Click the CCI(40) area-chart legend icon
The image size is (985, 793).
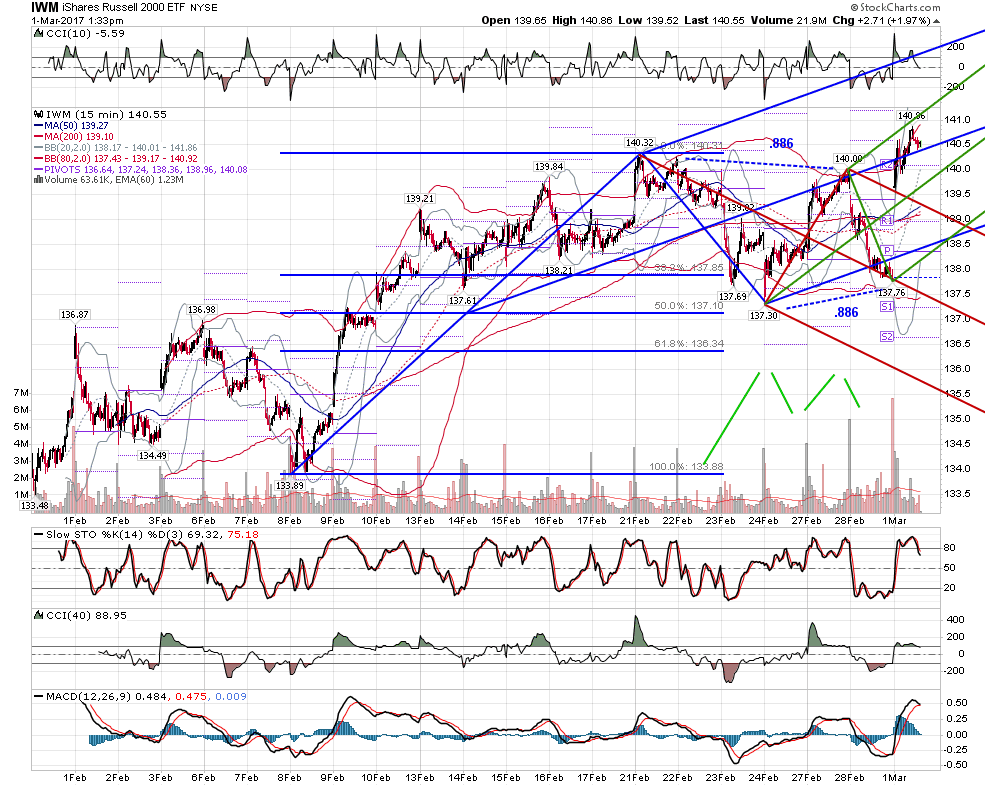click(x=39, y=615)
